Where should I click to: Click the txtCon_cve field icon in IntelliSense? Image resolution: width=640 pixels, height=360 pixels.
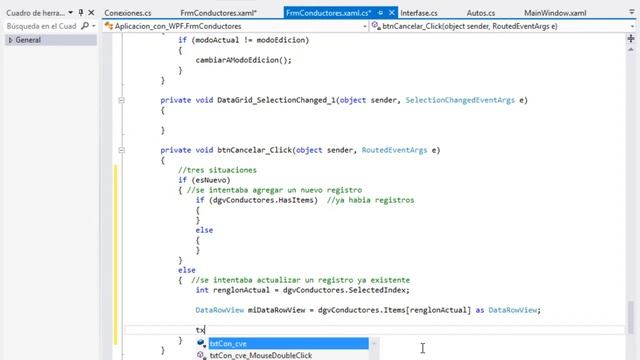[x=201, y=344]
